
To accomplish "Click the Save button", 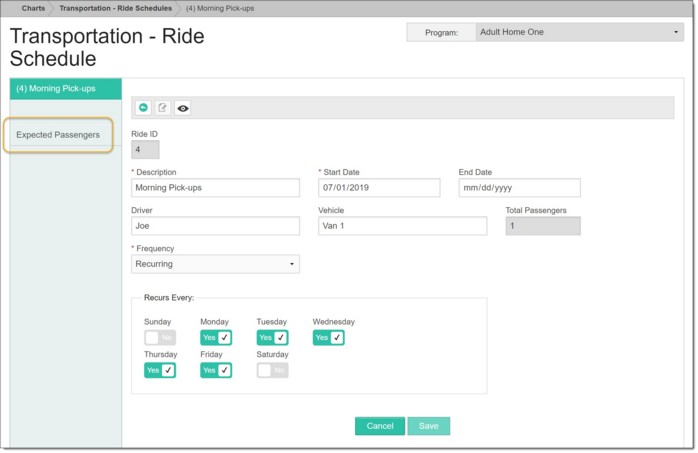I will pyautogui.click(x=428, y=426).
